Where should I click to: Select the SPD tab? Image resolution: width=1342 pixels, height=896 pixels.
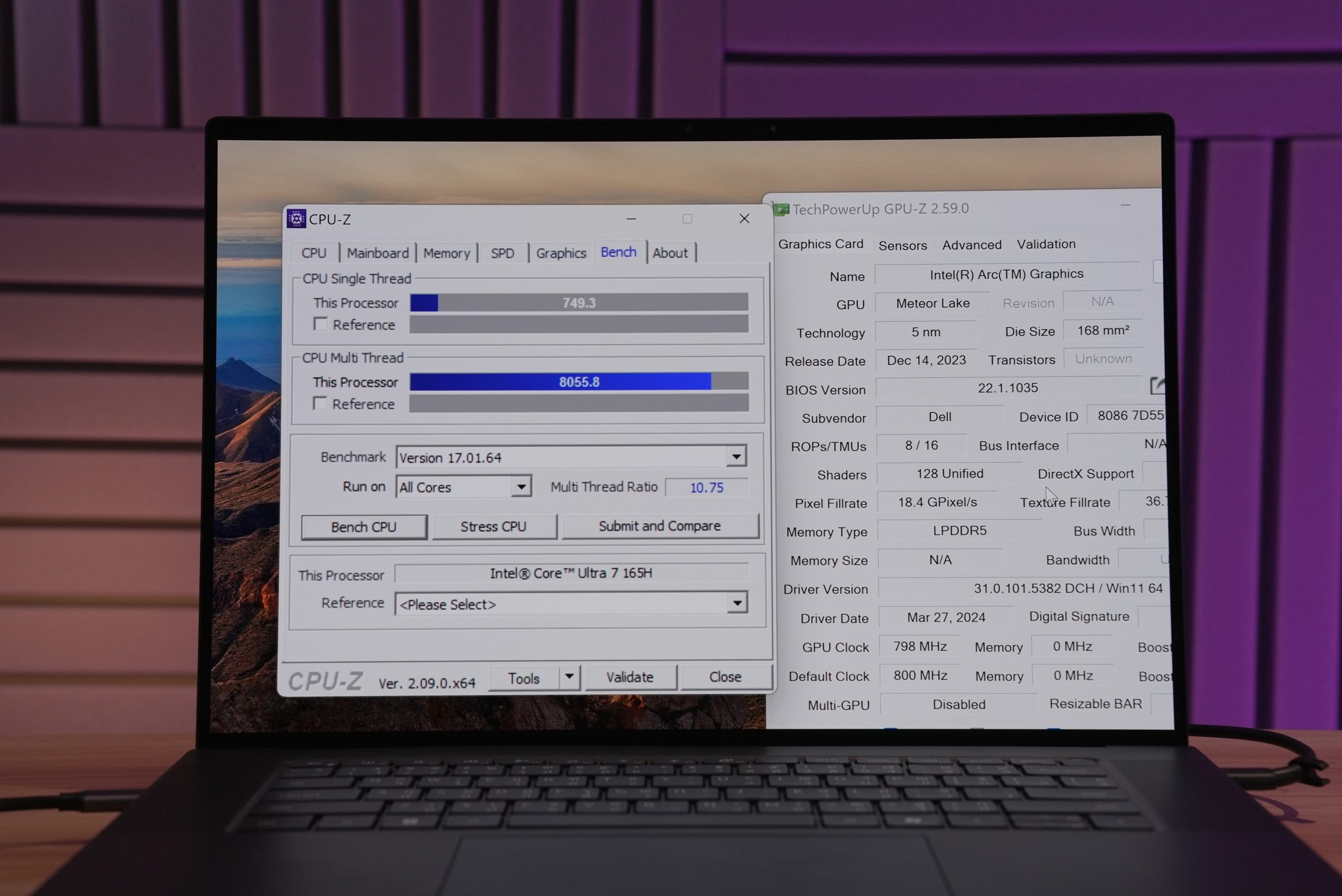coord(502,253)
